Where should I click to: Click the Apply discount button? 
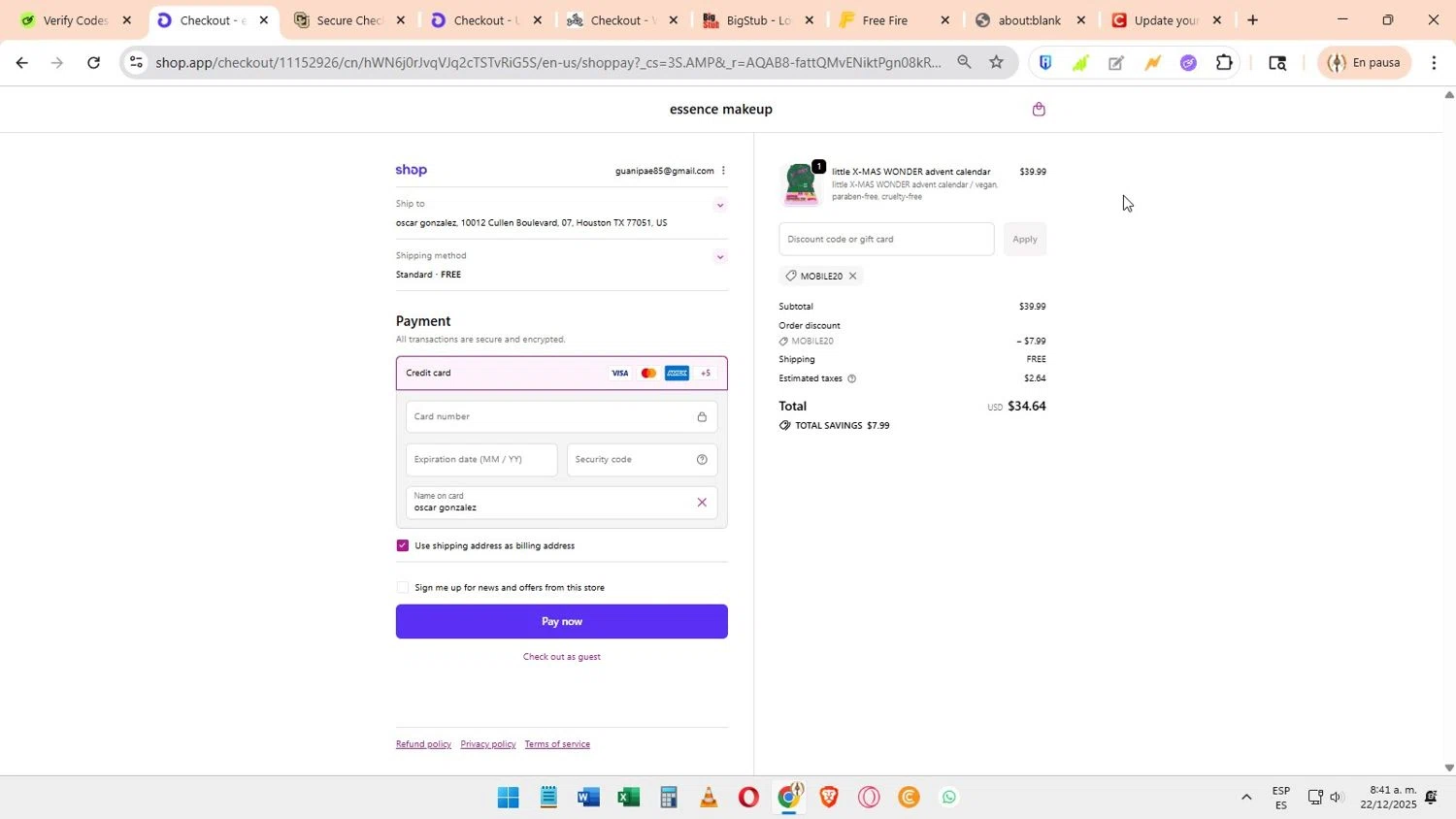1025,240
